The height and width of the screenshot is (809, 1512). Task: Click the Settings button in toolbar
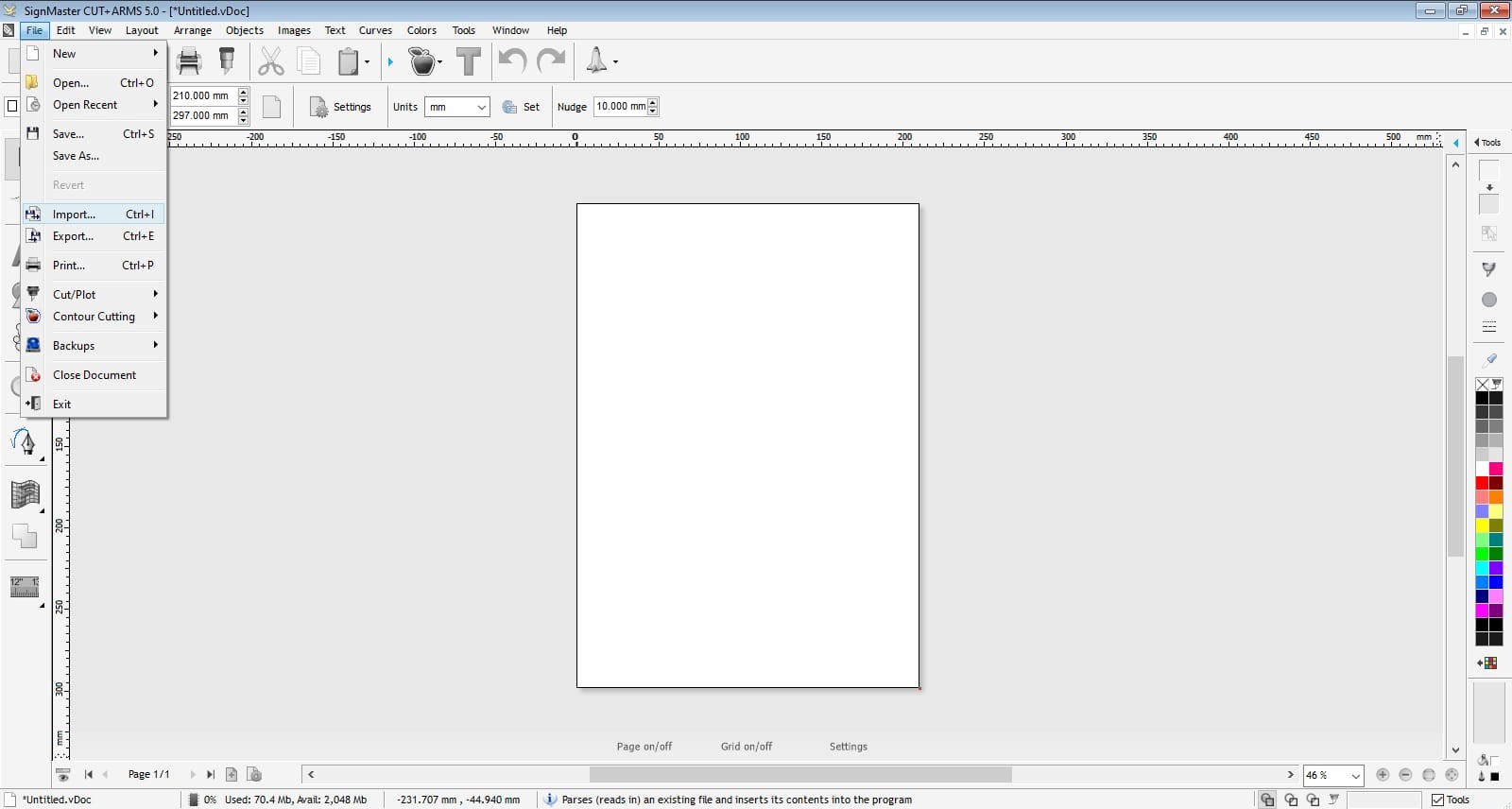(x=340, y=107)
